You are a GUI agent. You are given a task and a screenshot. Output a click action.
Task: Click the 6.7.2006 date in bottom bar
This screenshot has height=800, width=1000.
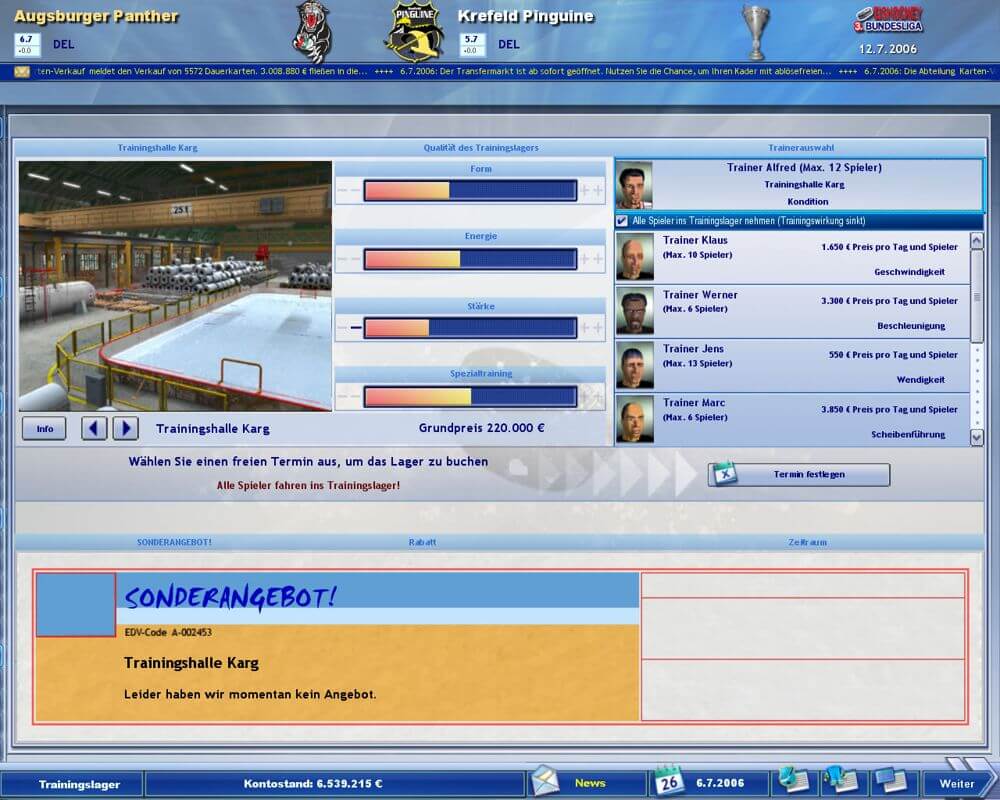pos(720,783)
